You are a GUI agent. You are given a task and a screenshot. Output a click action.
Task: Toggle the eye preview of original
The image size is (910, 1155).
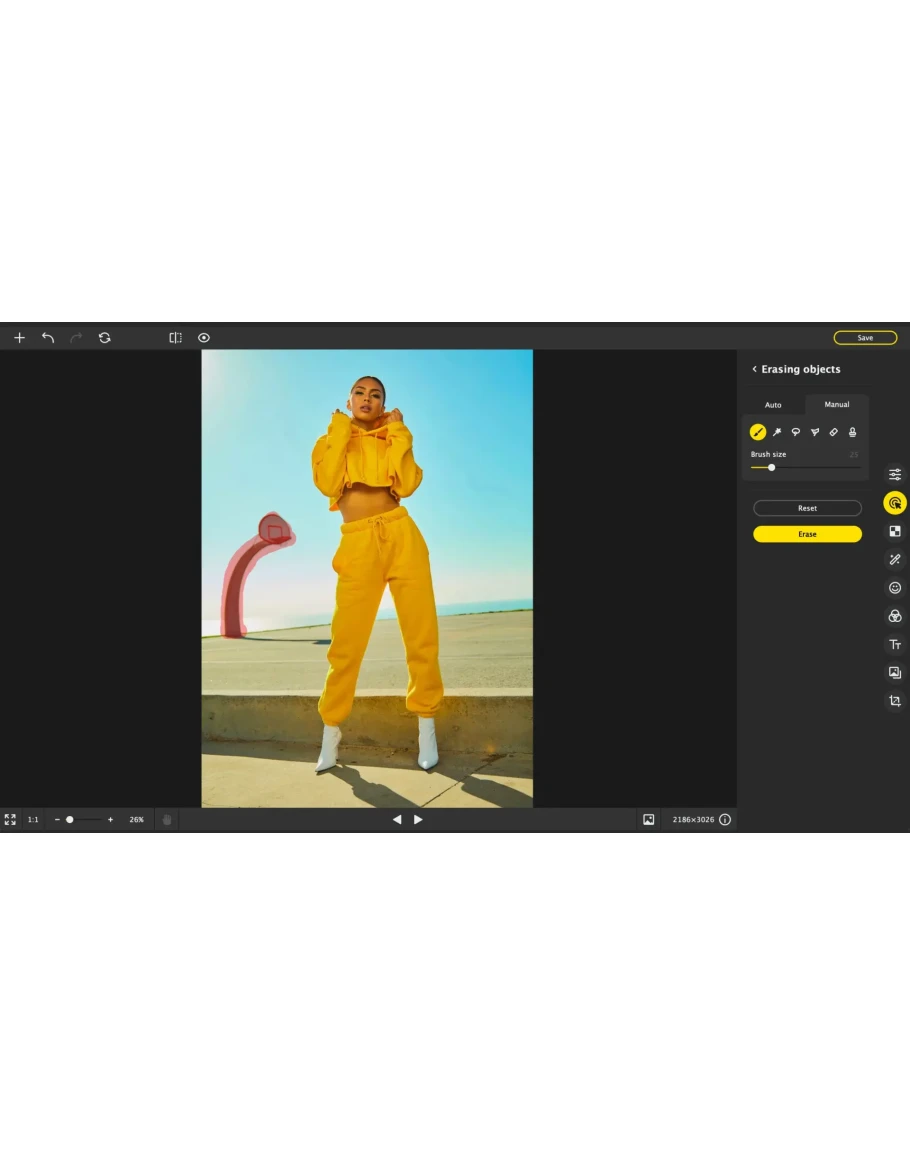(x=204, y=338)
